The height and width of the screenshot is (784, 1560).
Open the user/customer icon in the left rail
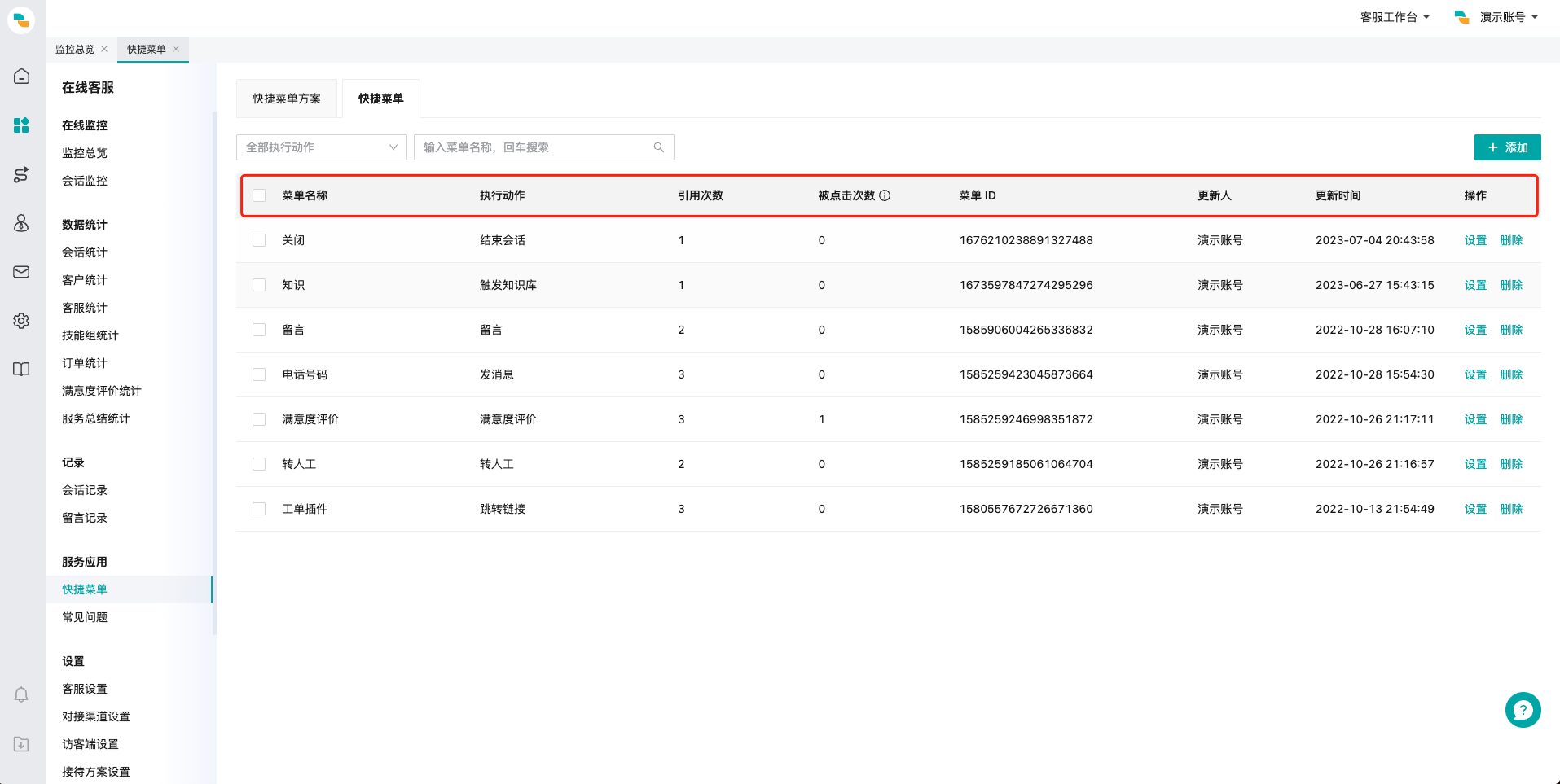pyautogui.click(x=22, y=223)
